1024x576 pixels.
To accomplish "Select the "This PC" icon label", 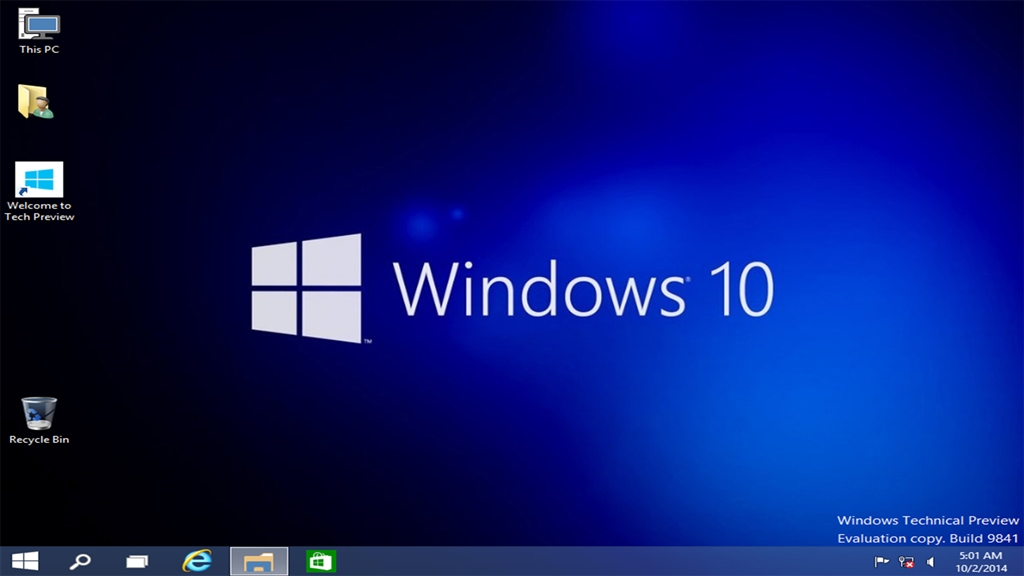I will coord(39,49).
